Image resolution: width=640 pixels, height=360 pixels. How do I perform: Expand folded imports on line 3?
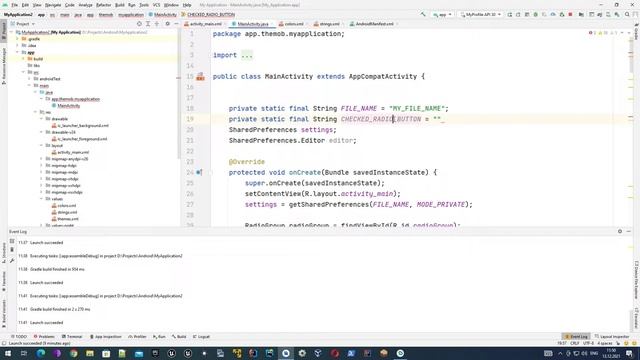(247, 55)
